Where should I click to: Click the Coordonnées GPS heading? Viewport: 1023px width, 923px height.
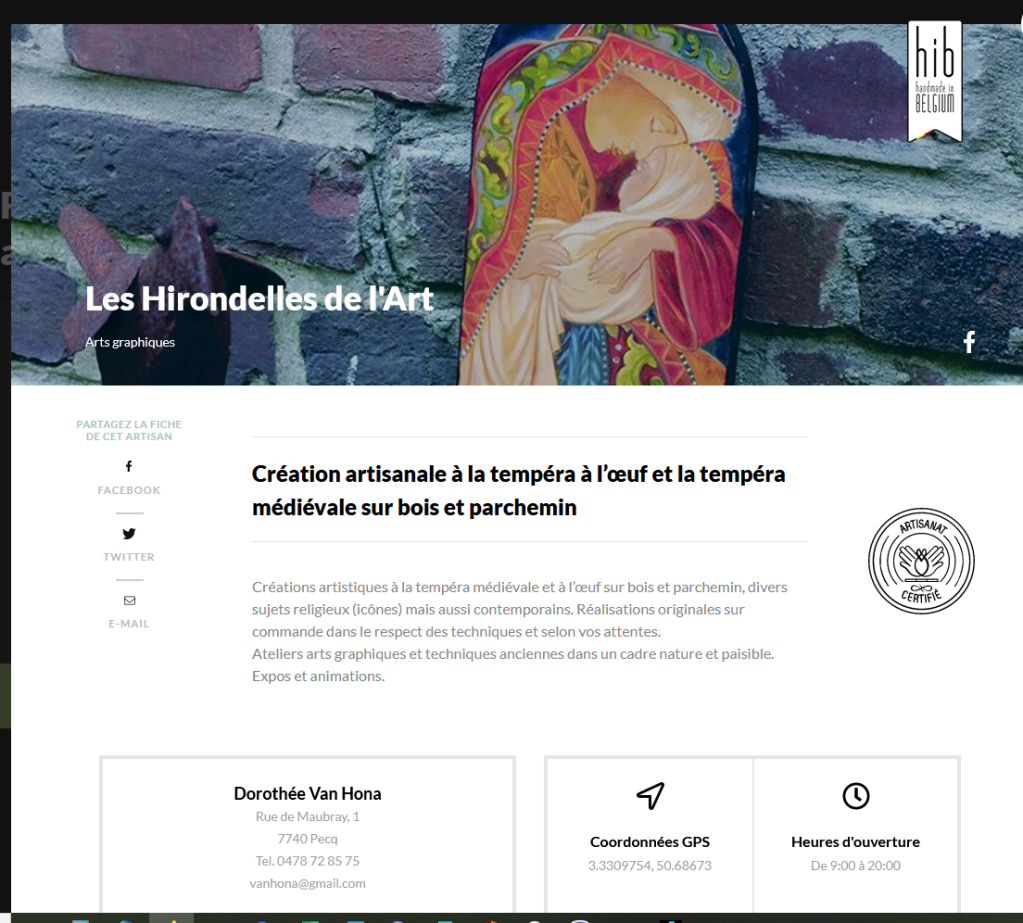(650, 842)
